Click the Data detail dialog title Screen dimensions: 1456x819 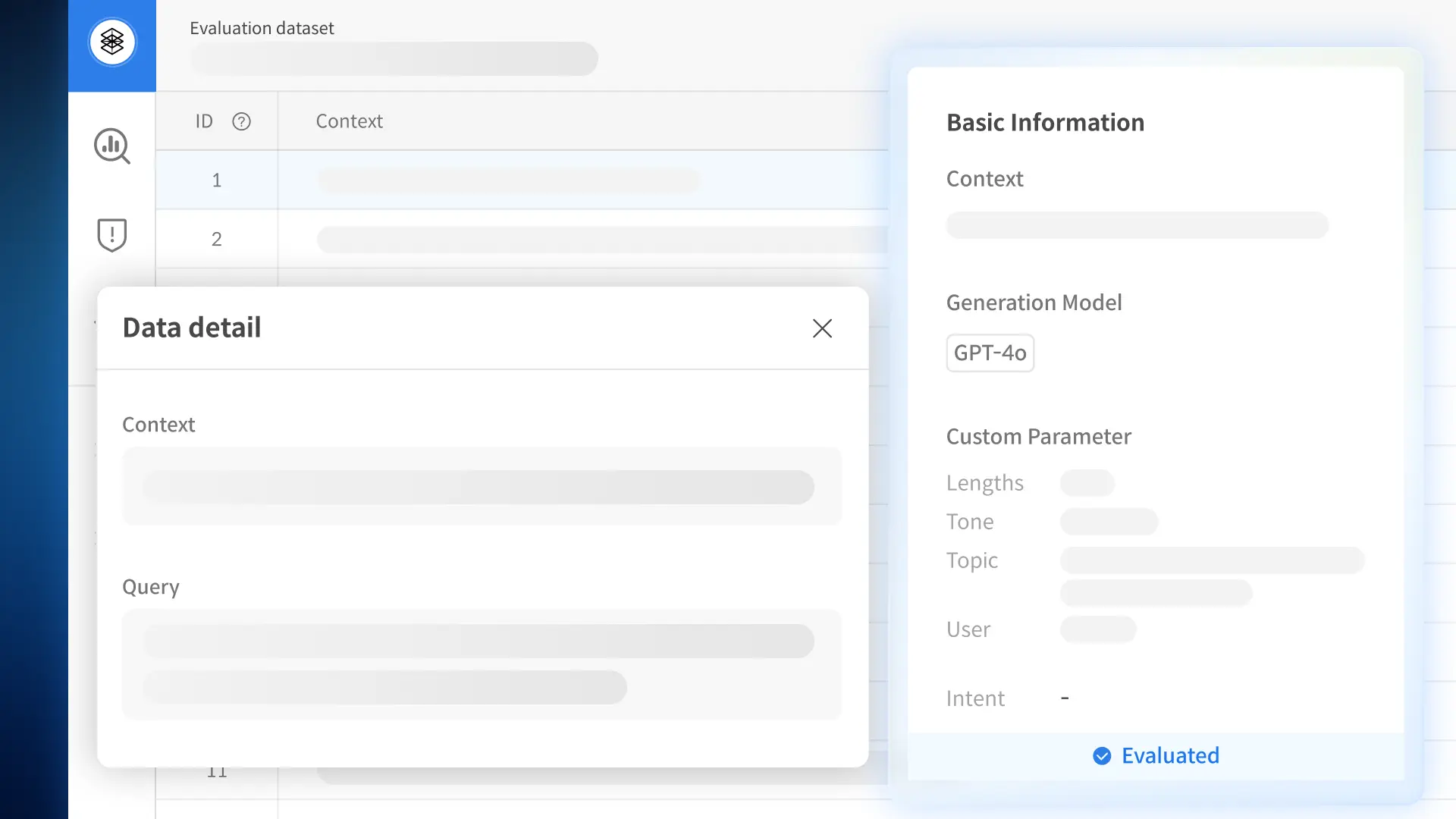click(192, 328)
